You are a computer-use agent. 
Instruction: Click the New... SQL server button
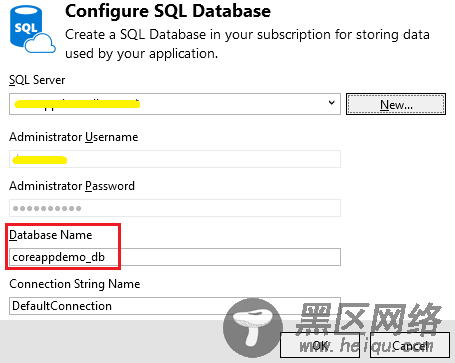pos(396,104)
